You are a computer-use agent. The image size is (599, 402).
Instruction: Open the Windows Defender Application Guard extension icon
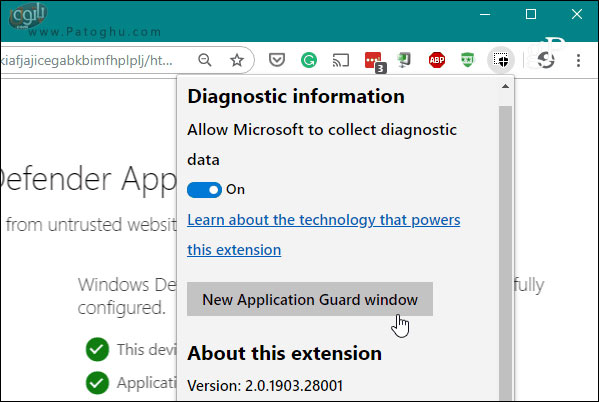[500, 60]
